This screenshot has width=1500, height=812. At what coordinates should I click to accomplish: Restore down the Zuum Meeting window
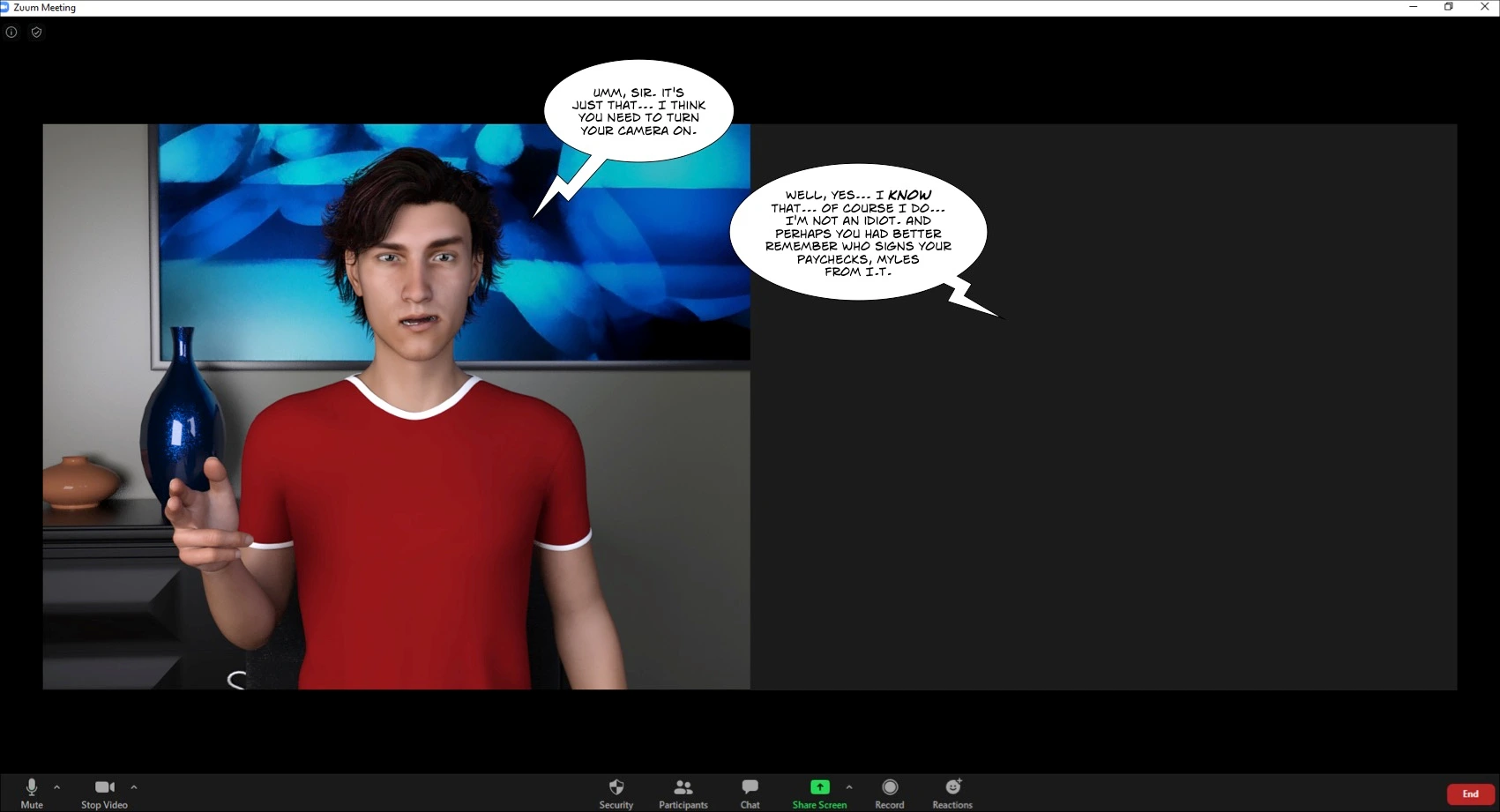pyautogui.click(x=1449, y=7)
